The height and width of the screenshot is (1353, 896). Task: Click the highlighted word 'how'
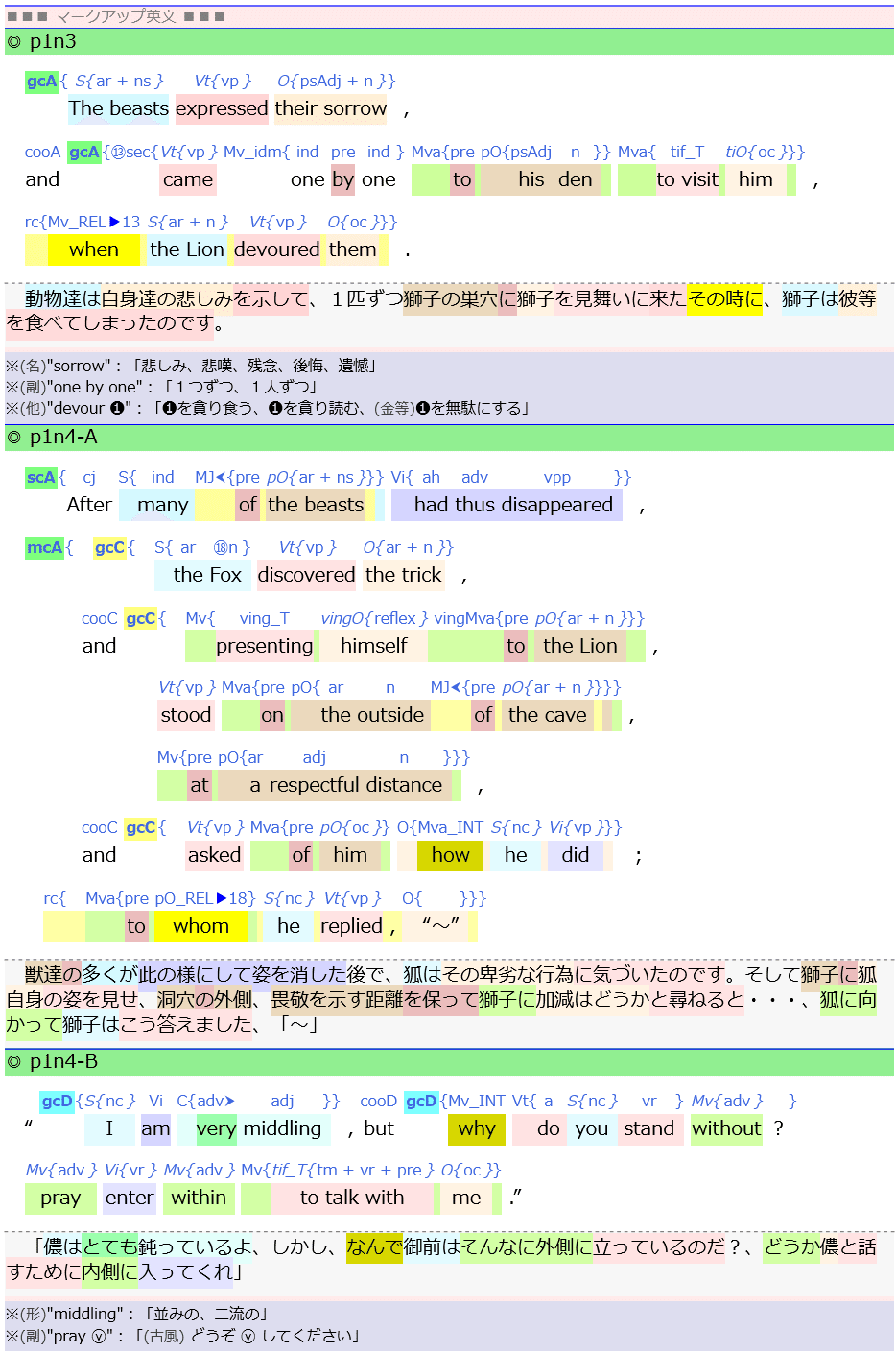click(450, 855)
